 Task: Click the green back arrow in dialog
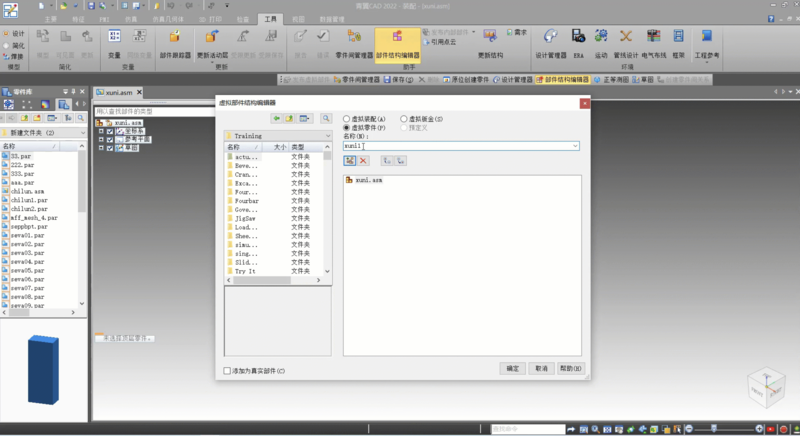click(276, 118)
